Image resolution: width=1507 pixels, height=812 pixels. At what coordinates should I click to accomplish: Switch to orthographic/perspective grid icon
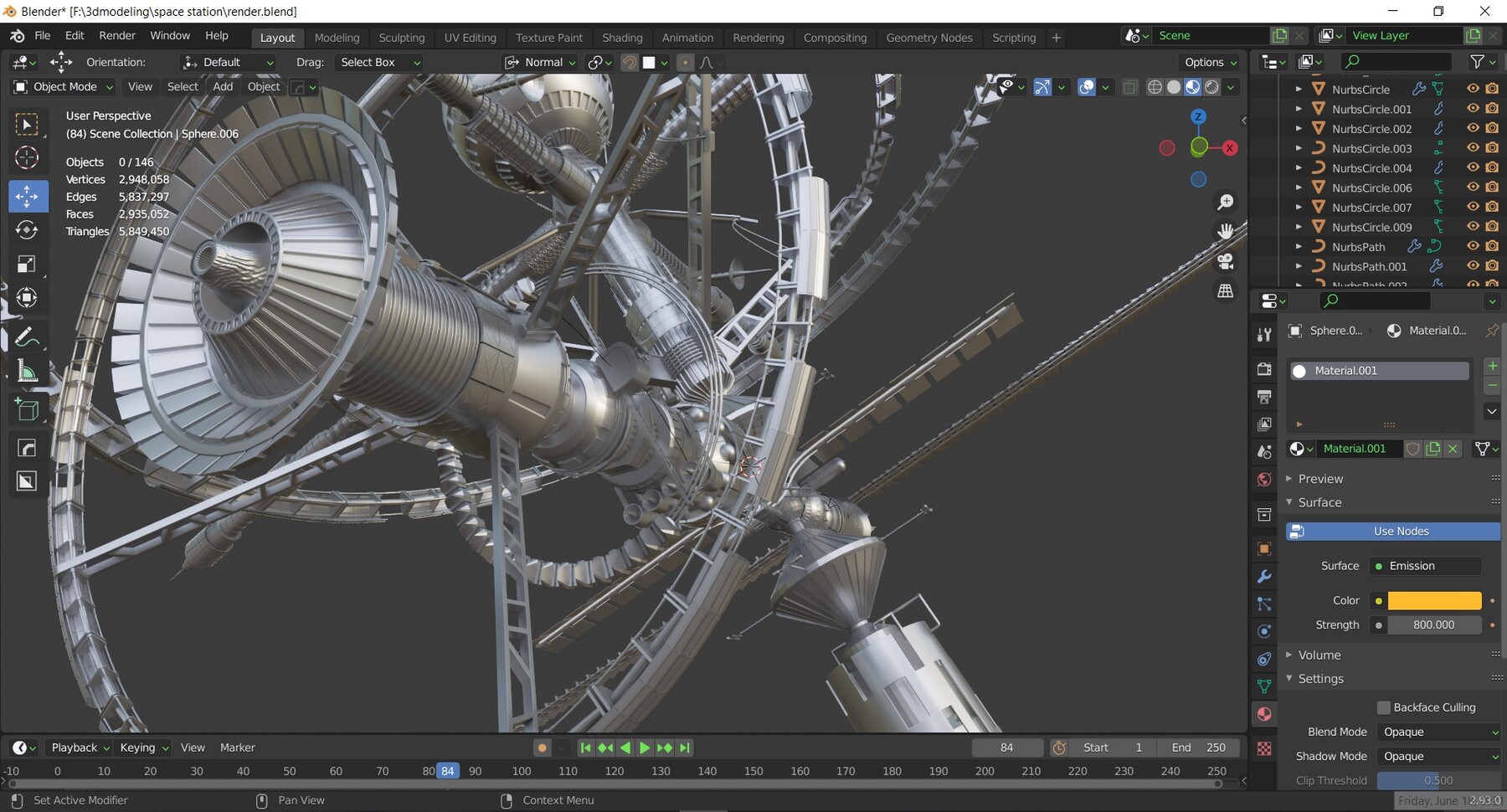coord(1226,291)
